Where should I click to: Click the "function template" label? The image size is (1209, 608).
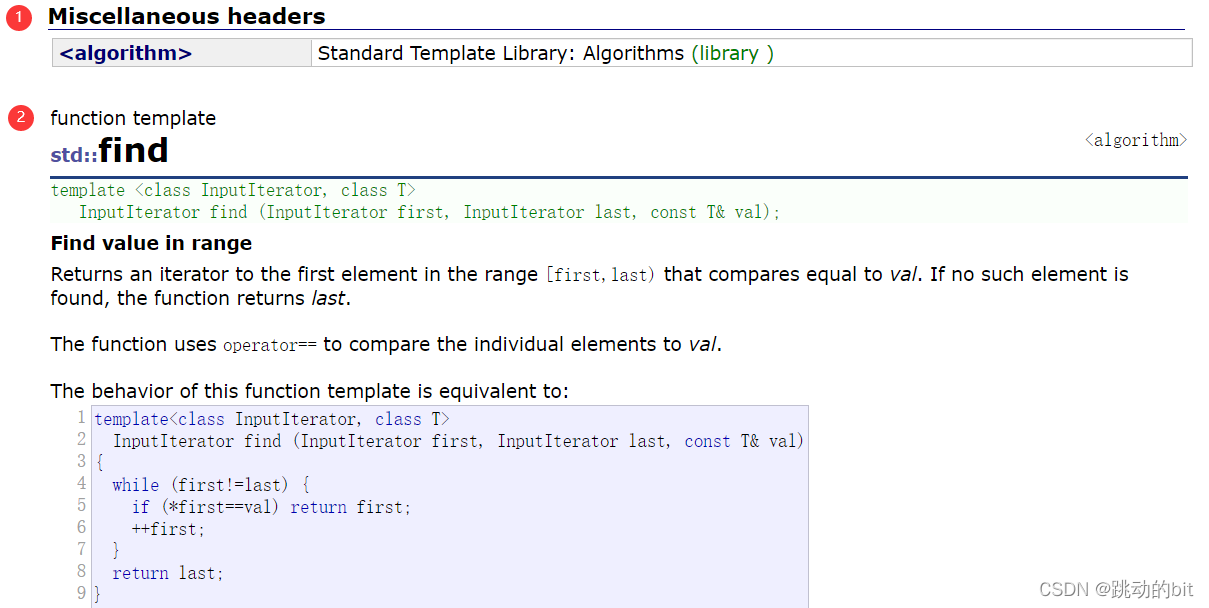tap(133, 118)
